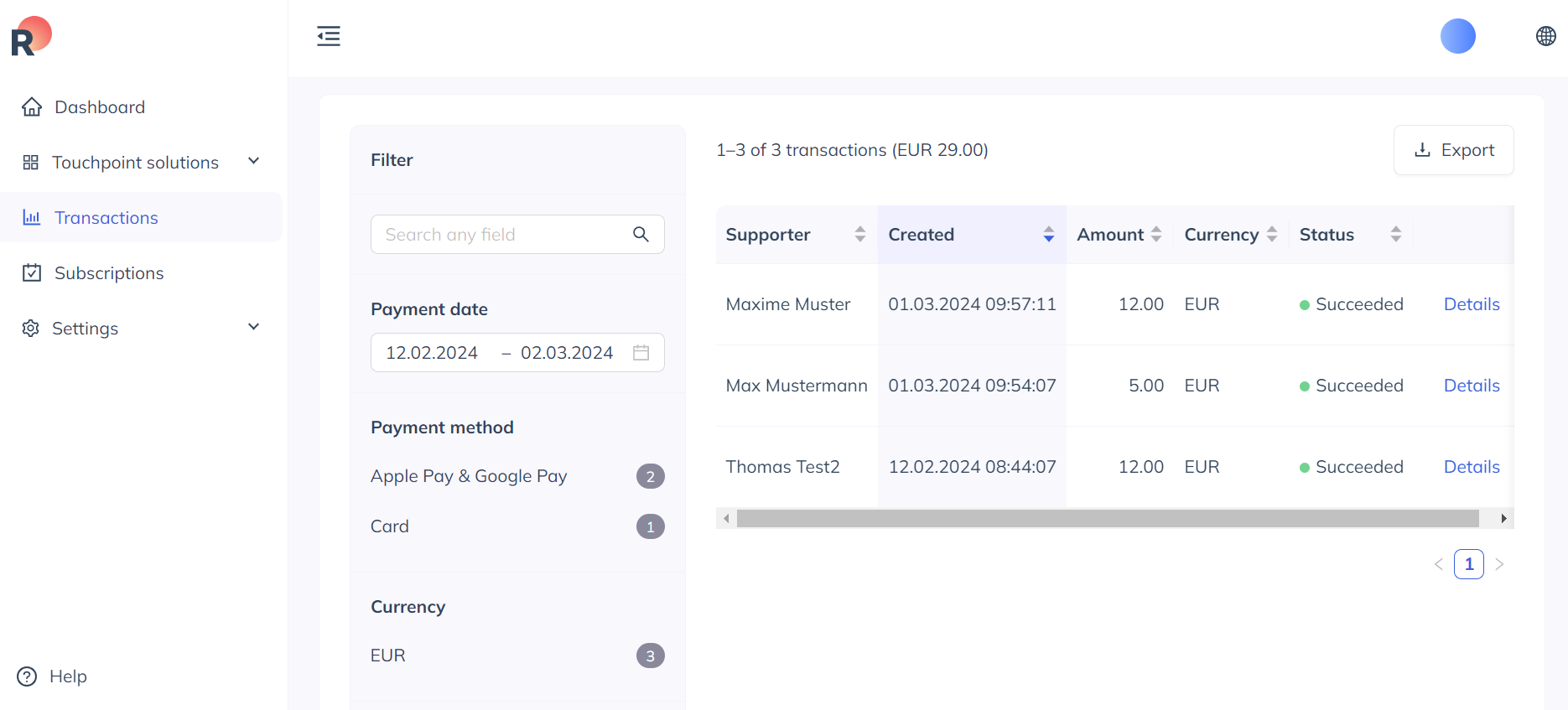Click horizontal scrollbar left arrow
Image resolution: width=1568 pixels, height=710 pixels.
pos(726,519)
